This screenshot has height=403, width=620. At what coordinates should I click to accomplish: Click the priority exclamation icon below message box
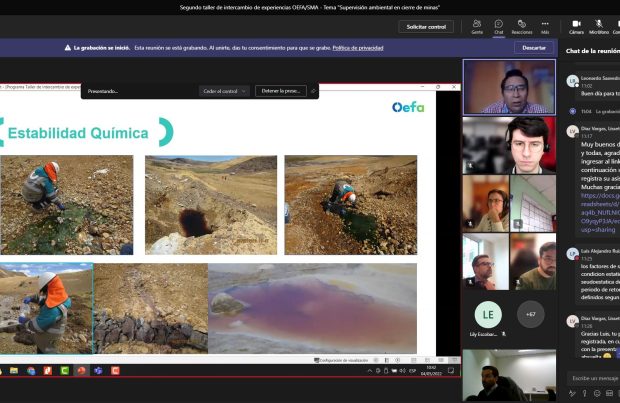coord(584,393)
